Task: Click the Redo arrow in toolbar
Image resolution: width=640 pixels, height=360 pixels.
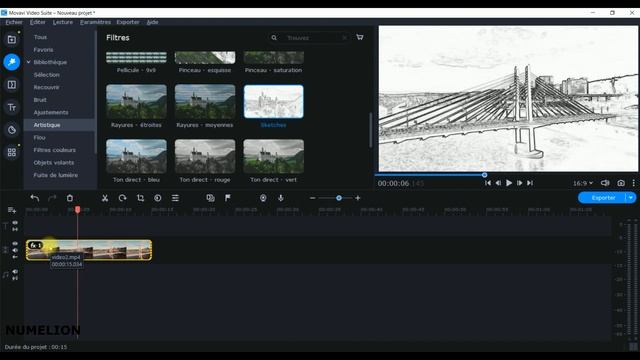Action: click(x=52, y=198)
